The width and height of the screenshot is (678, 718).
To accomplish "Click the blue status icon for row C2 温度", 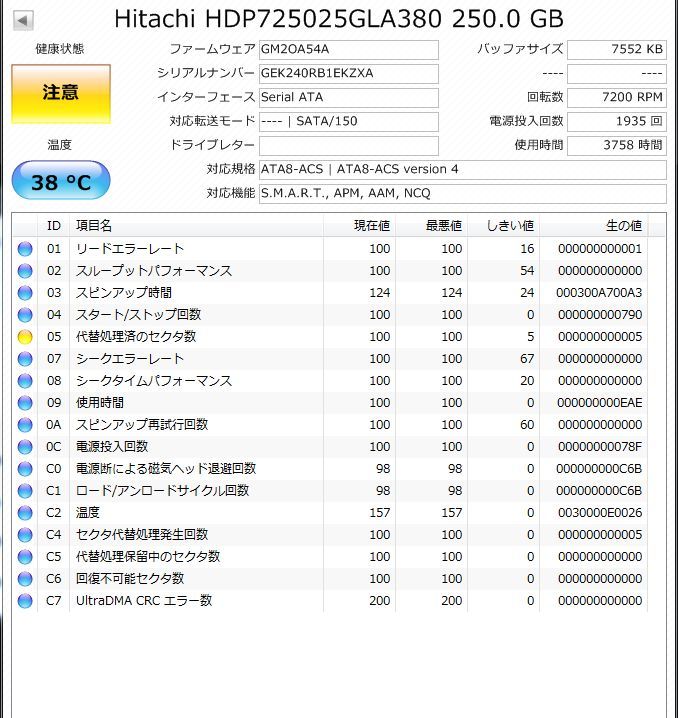I will click(25, 513).
